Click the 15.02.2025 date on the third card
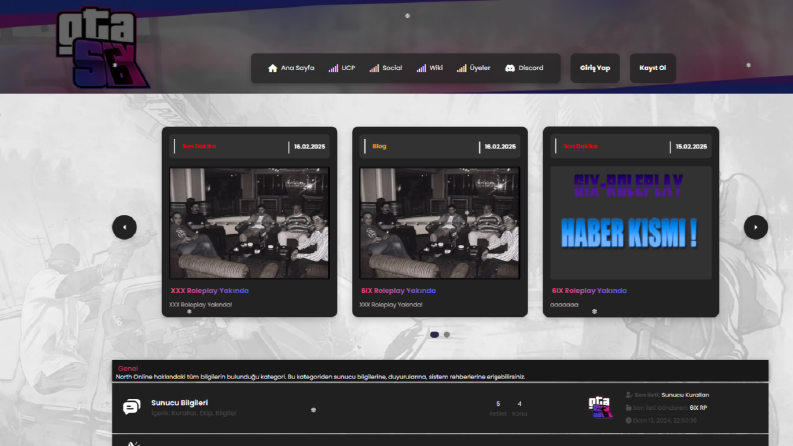Screen dimensions: 793x446 coord(691,147)
